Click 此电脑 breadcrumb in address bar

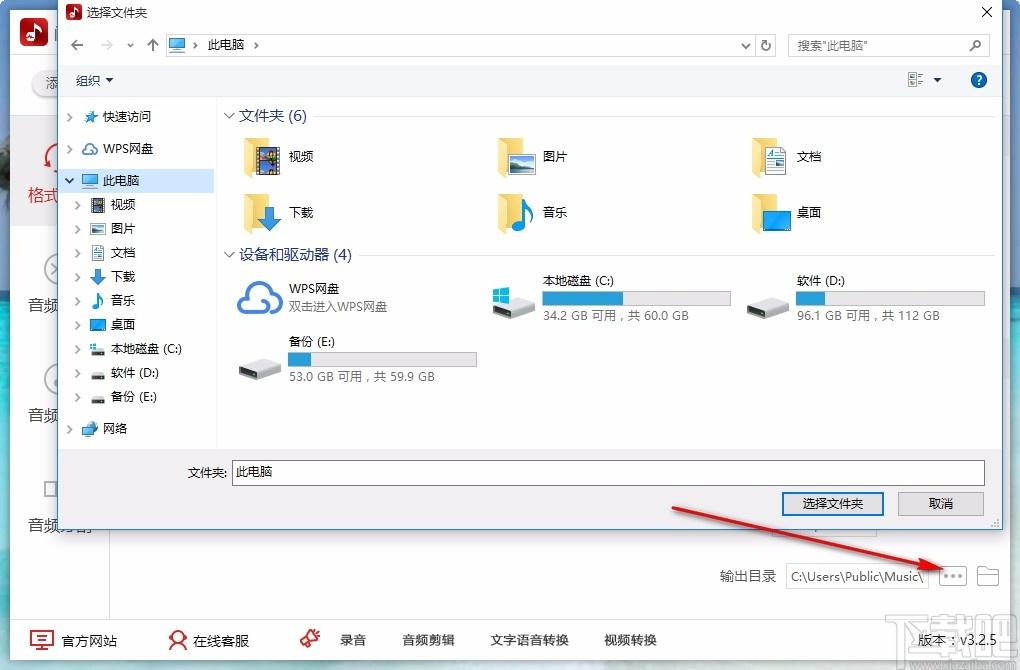[226, 45]
